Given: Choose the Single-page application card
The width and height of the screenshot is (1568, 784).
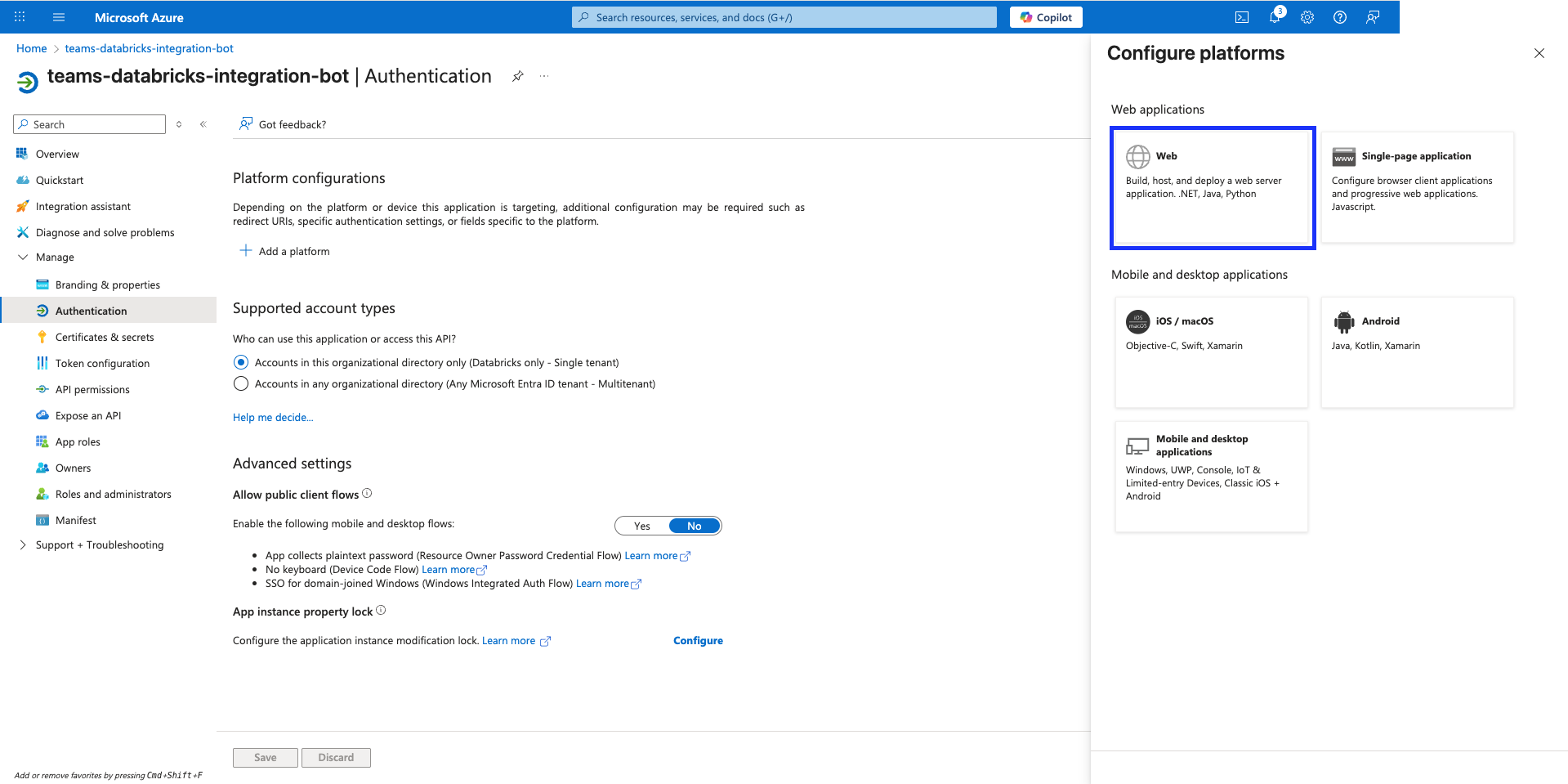Looking at the screenshot, I should [1418, 187].
